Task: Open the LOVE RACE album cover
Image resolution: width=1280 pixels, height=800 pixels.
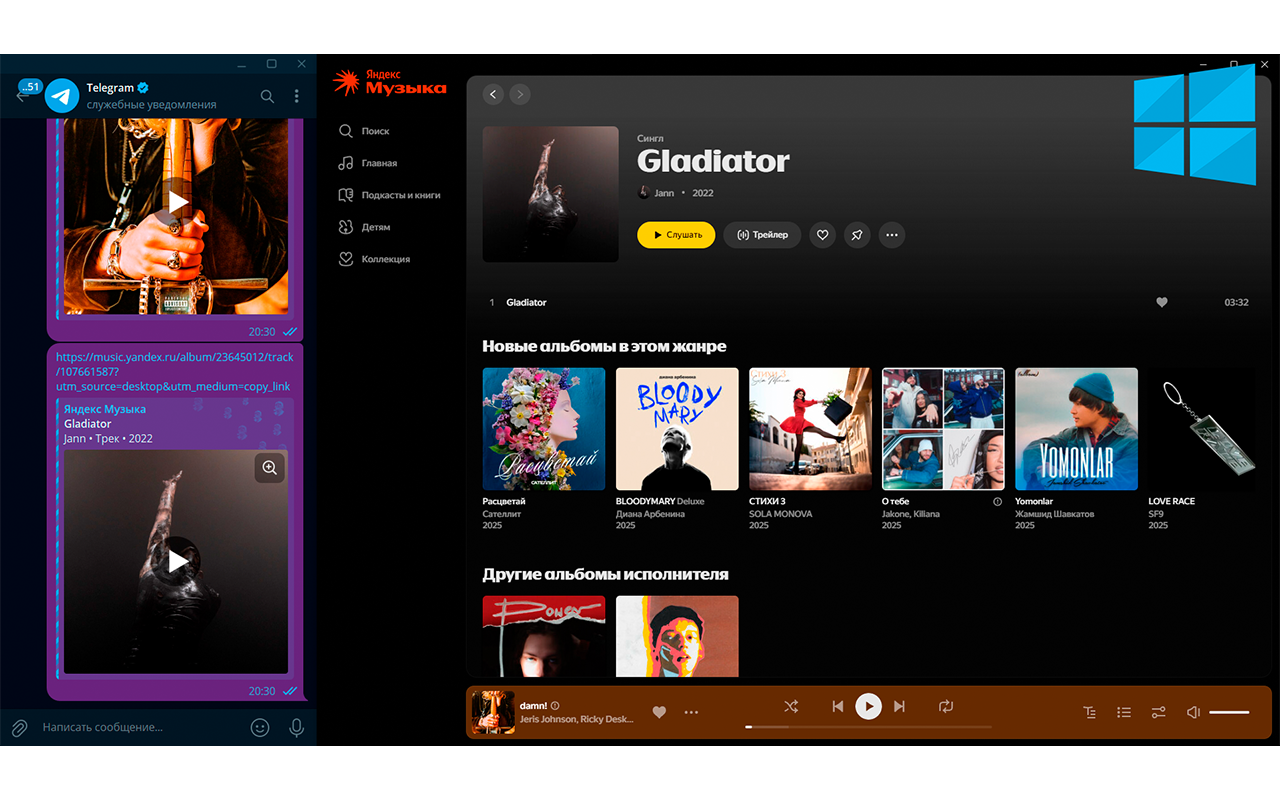Action: 1209,429
